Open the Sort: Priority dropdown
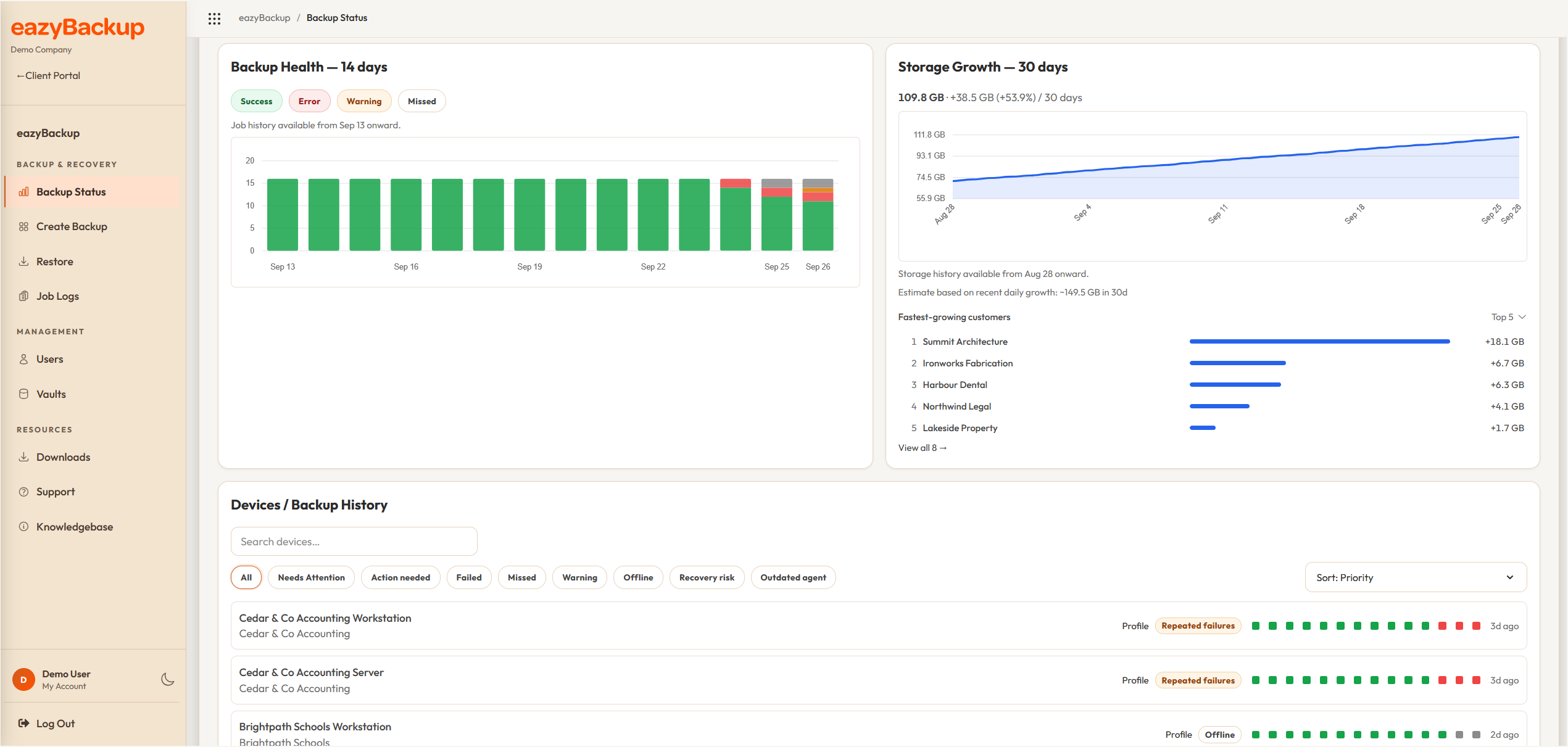 click(x=1416, y=577)
